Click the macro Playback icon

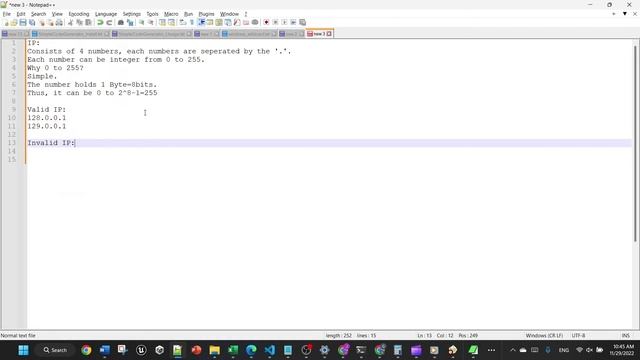[284, 22]
